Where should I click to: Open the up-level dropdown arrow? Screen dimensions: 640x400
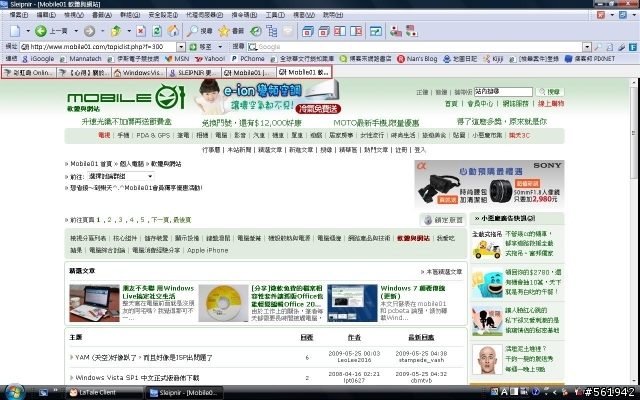(x=129, y=31)
